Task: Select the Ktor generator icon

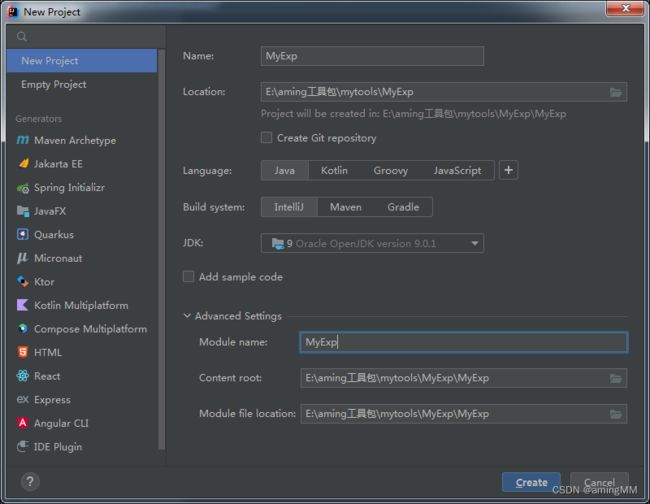Action: [23, 281]
